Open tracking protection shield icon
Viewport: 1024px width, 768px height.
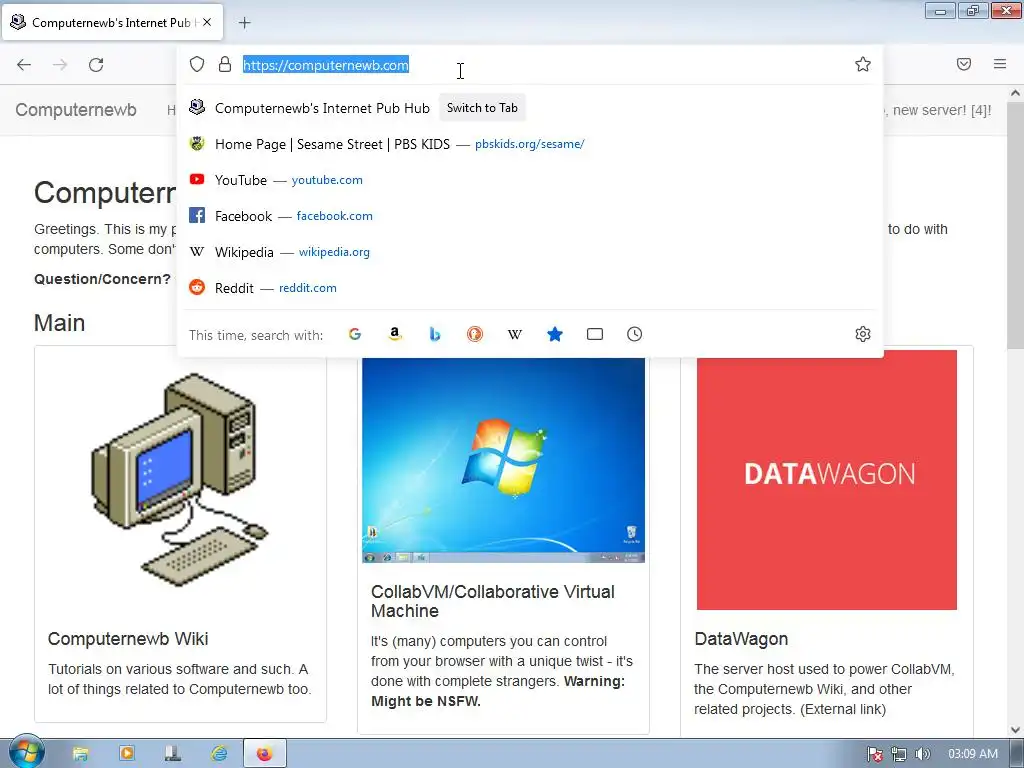click(x=197, y=64)
